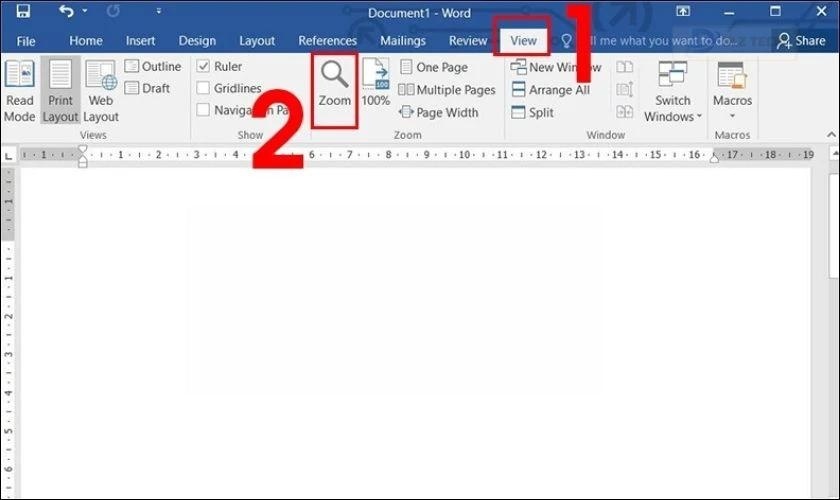The height and width of the screenshot is (500, 840).
Task: Expand the Macros dropdown arrow
Action: [732, 116]
